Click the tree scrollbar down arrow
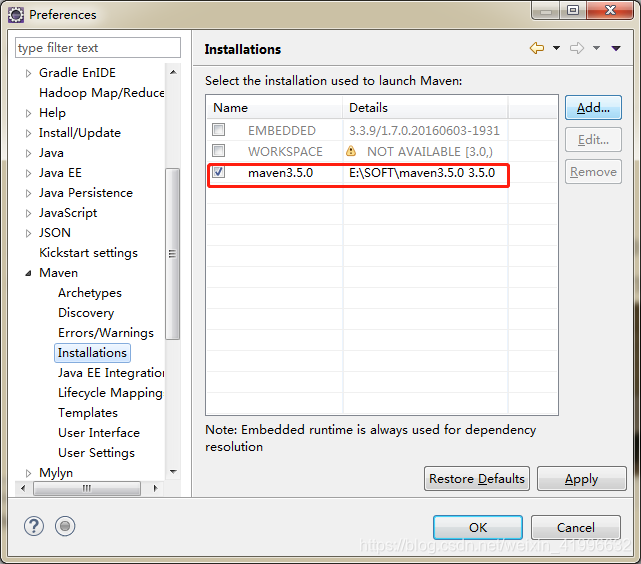This screenshot has width=641, height=564. pos(173,472)
